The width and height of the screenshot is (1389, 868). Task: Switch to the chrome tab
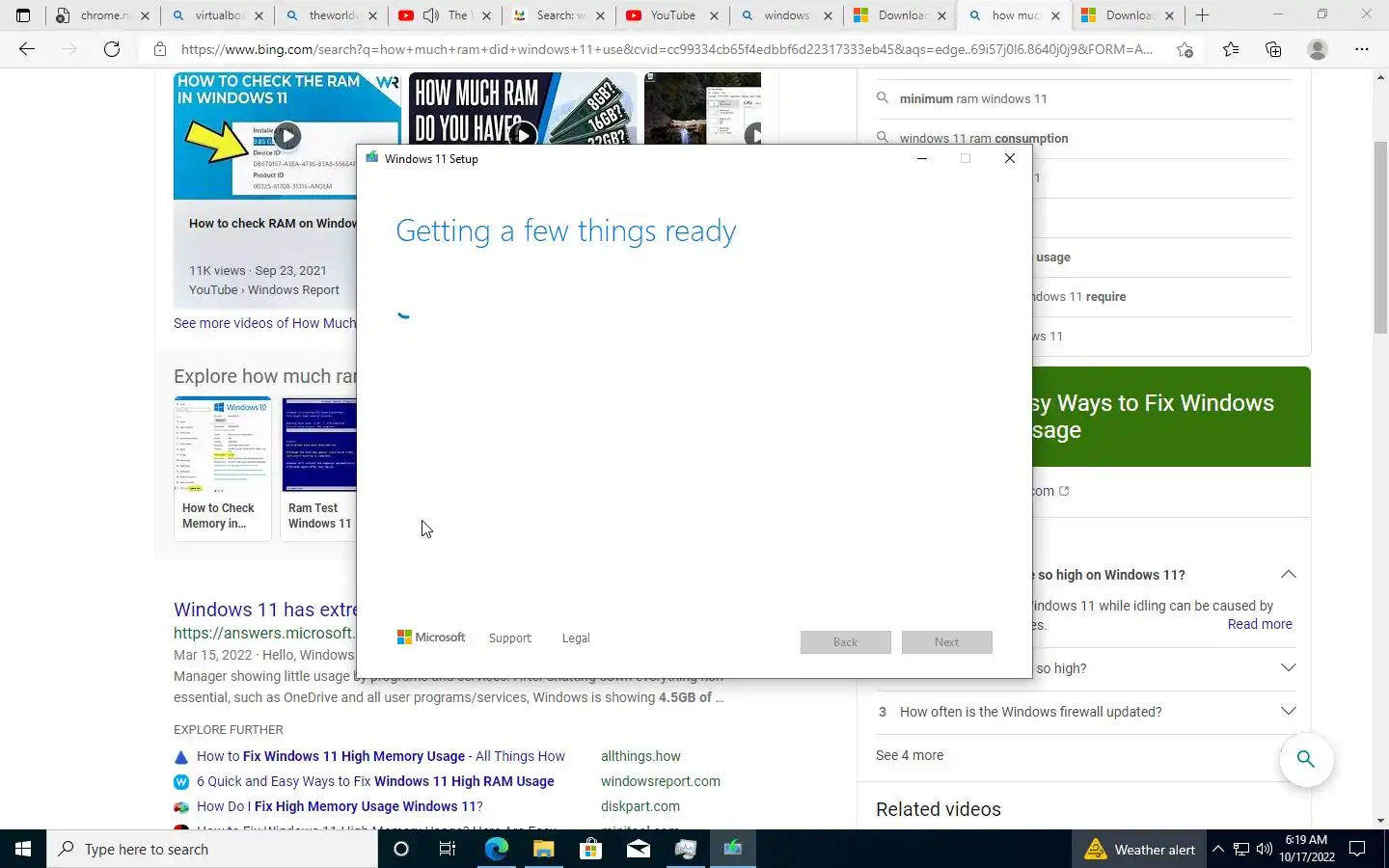(104, 15)
